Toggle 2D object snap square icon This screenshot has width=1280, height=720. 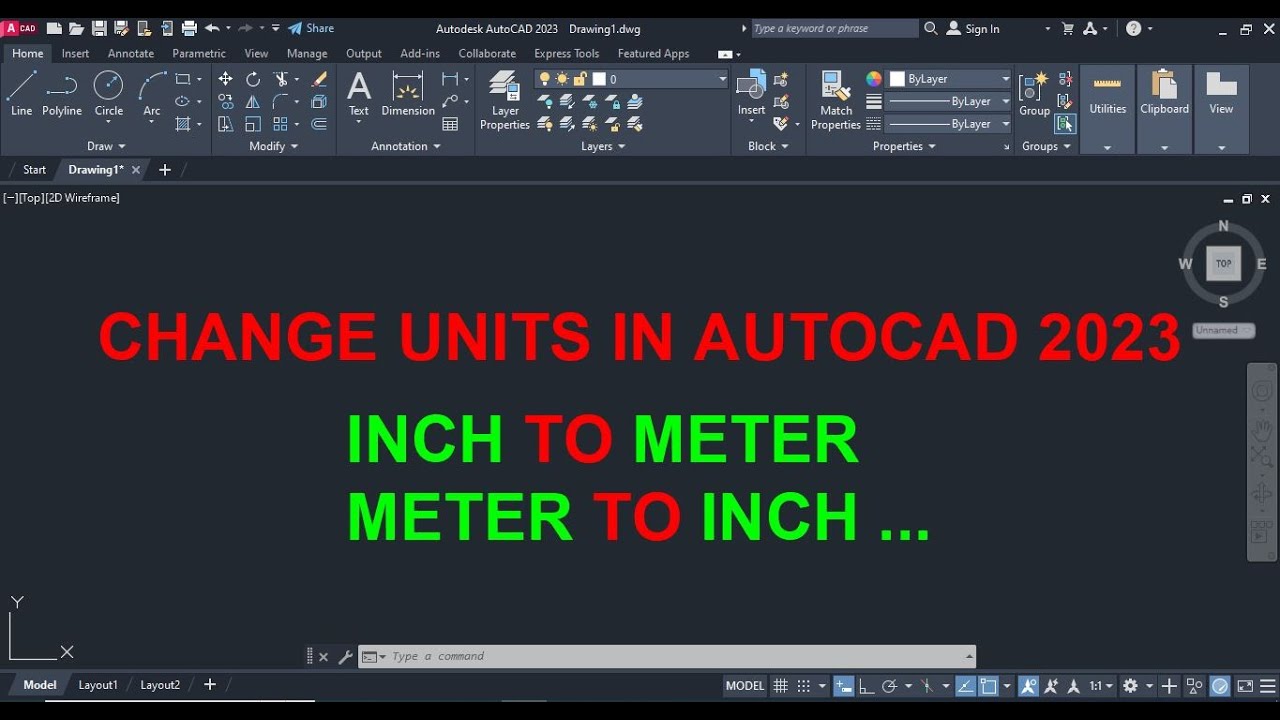point(989,686)
